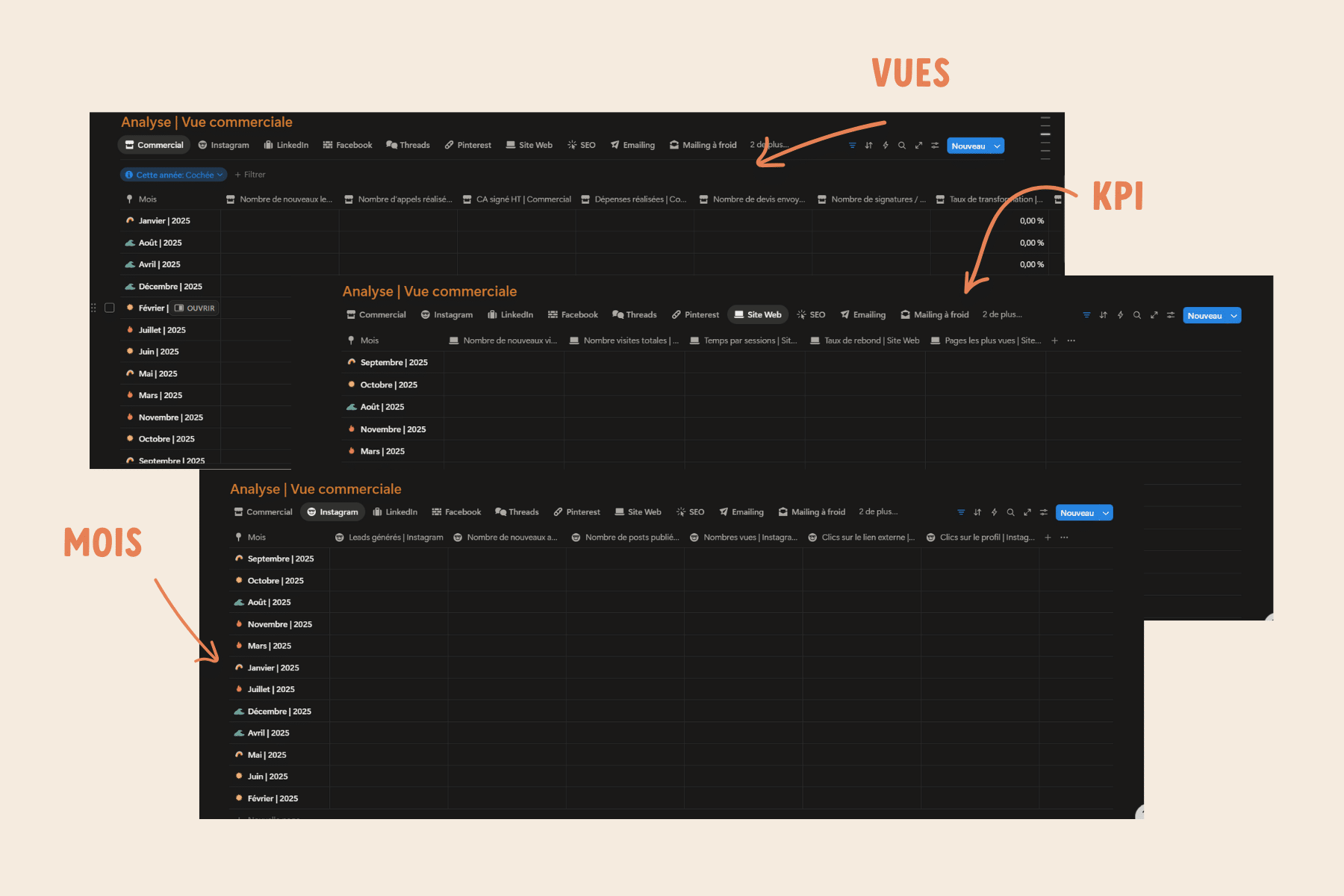
Task: Select the SEO tab in the Site Web panel
Action: coord(811,315)
